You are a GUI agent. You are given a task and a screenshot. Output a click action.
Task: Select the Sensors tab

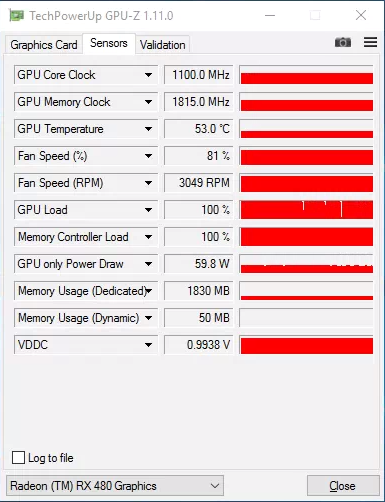[109, 43]
